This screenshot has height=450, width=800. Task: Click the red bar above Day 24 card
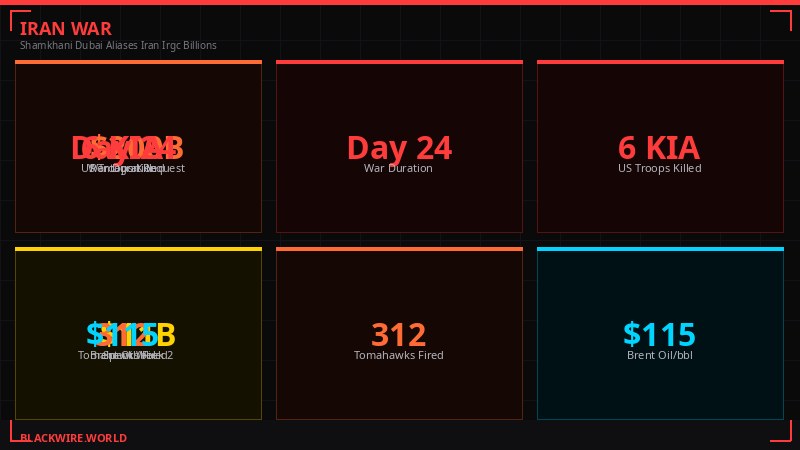coord(399,62)
